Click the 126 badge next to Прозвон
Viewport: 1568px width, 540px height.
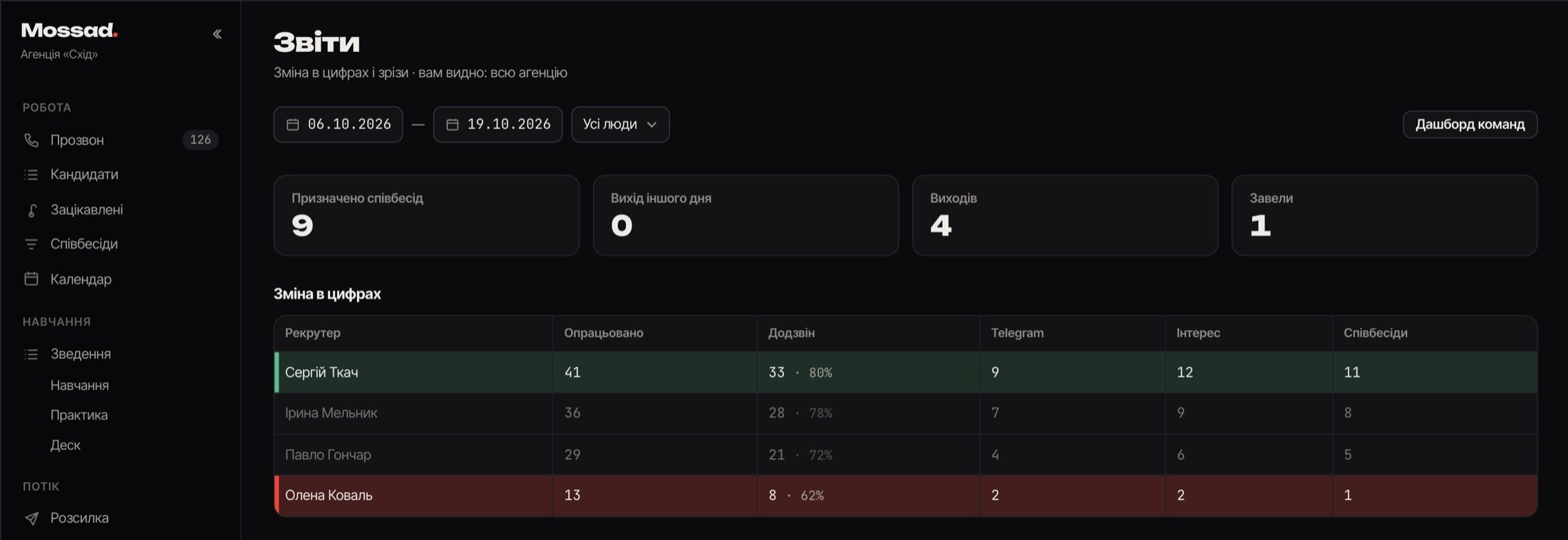click(x=200, y=140)
